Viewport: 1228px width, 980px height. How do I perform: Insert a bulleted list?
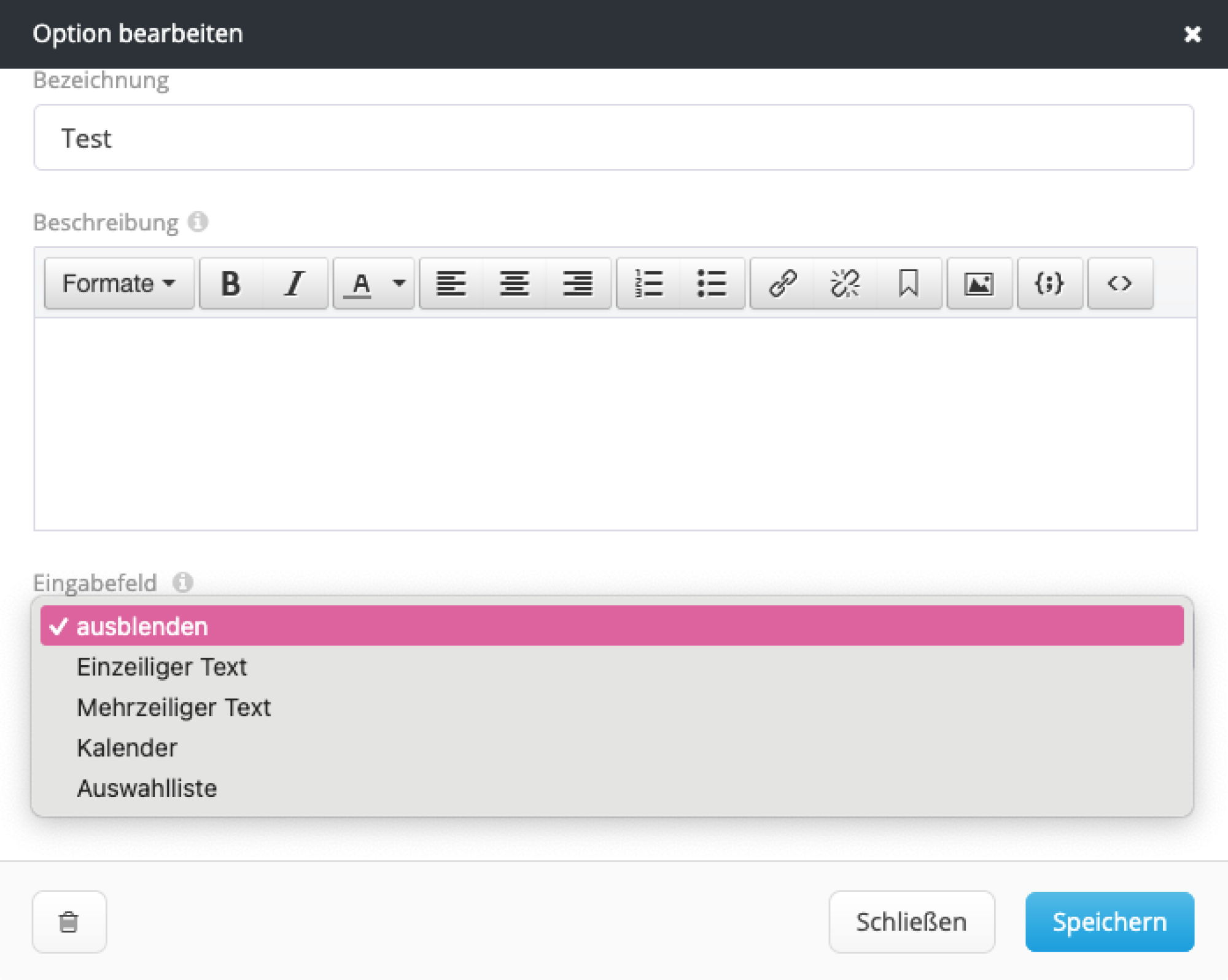click(x=712, y=284)
